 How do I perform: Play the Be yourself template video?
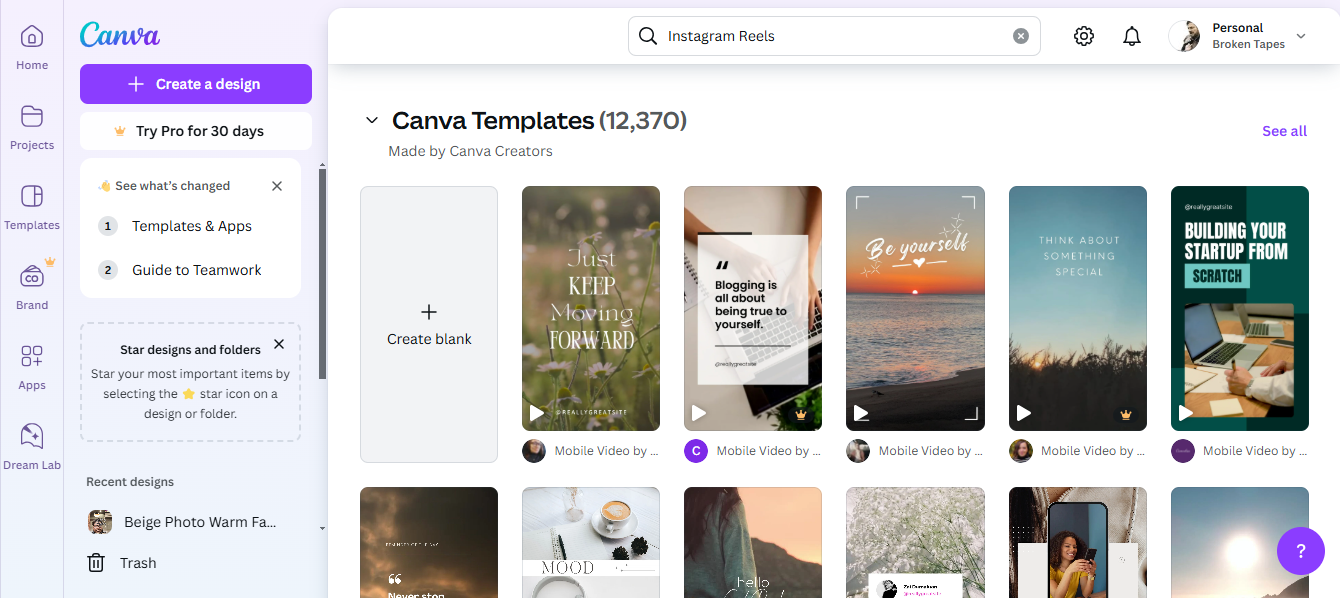(x=861, y=413)
